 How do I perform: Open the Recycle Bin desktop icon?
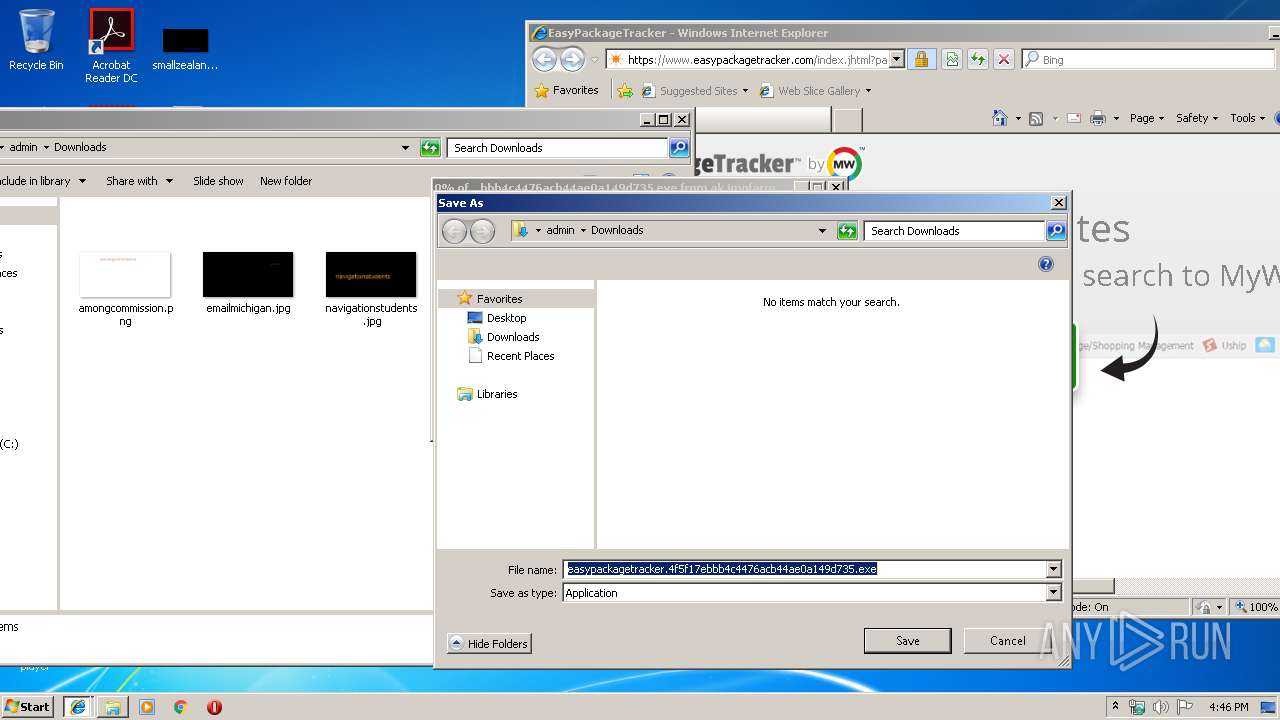[36, 40]
